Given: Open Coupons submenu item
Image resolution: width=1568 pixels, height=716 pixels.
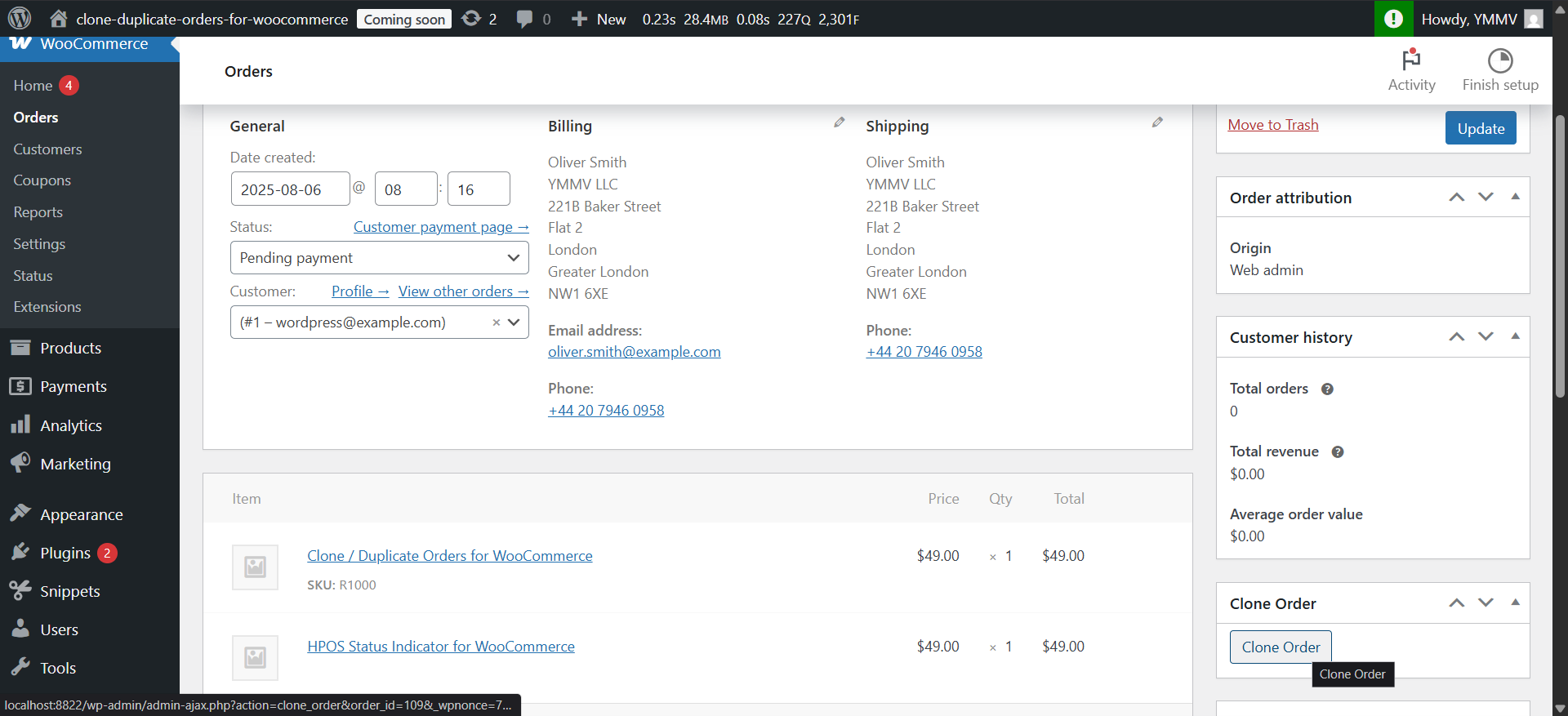Looking at the screenshot, I should pyautogui.click(x=42, y=180).
